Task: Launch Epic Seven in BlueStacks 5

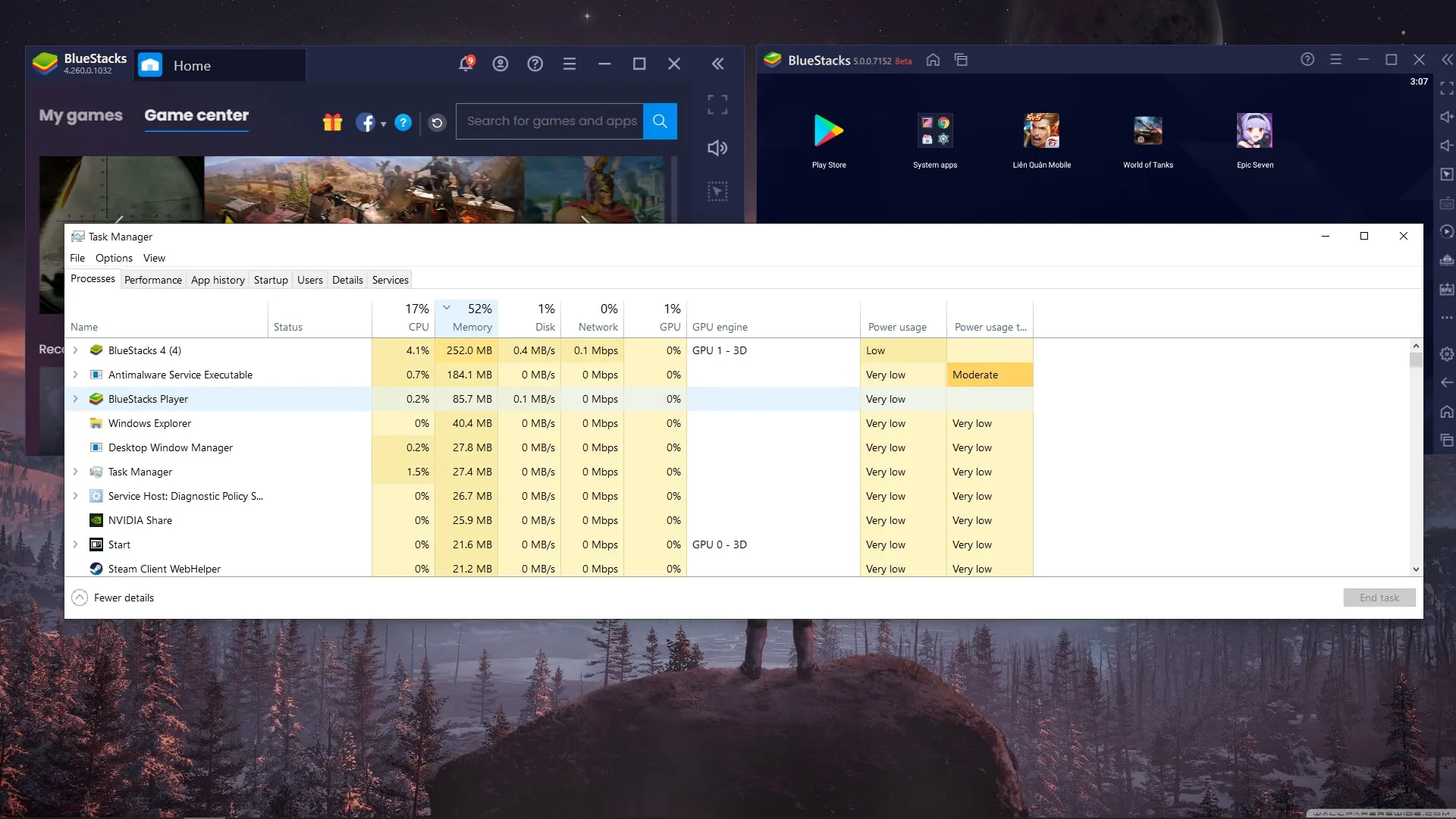Action: [x=1255, y=141]
